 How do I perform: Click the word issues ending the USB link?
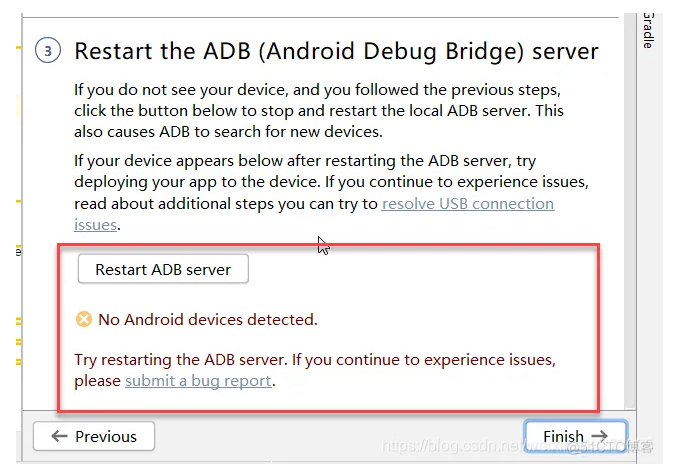tap(95, 225)
